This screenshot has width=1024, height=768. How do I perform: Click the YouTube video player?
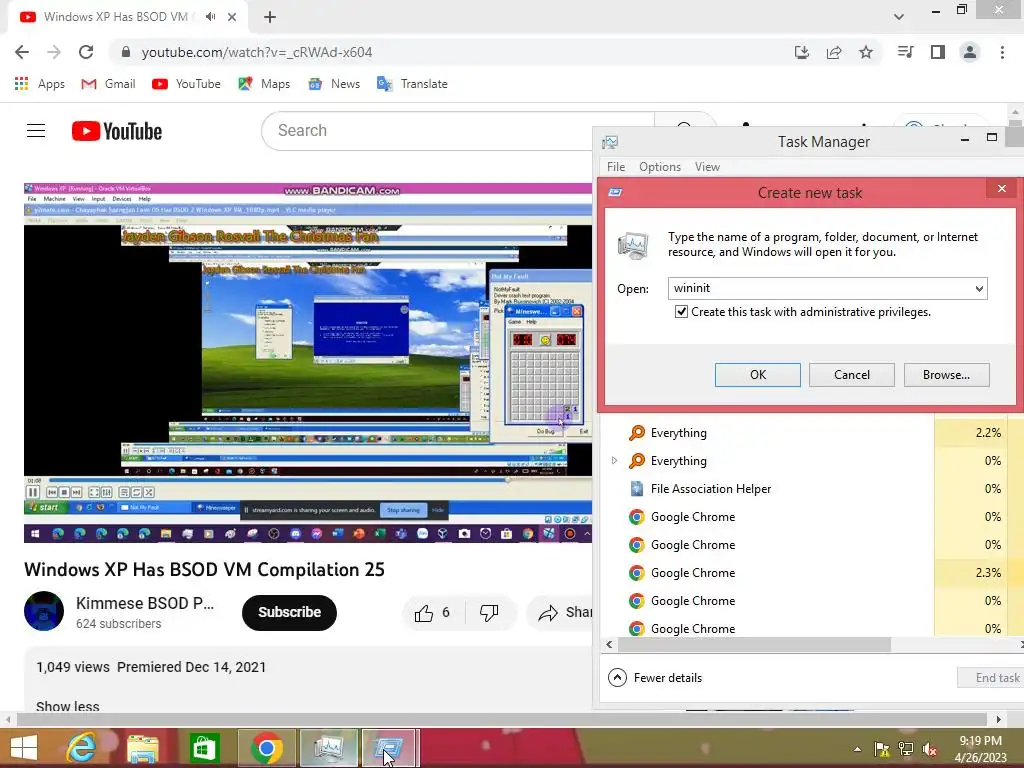tap(308, 362)
